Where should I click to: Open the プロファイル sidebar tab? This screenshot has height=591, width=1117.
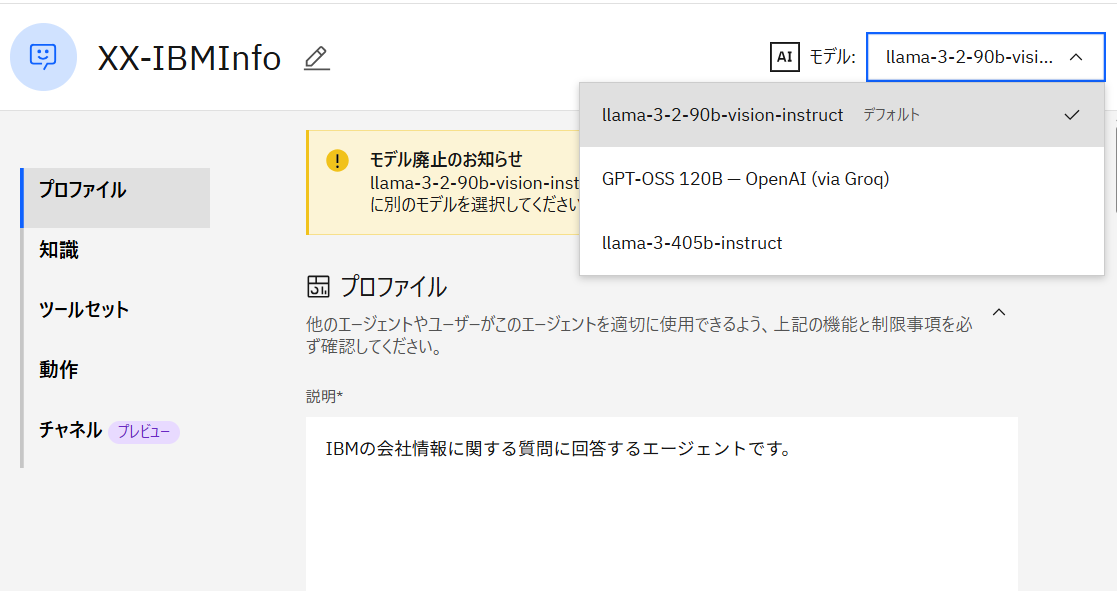(x=83, y=190)
